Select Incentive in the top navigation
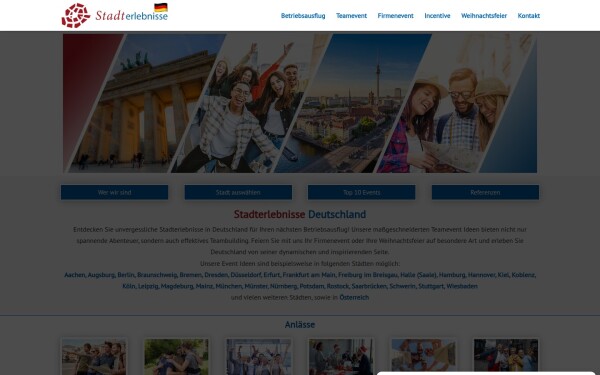This screenshot has width=600, height=375. pyautogui.click(x=437, y=16)
